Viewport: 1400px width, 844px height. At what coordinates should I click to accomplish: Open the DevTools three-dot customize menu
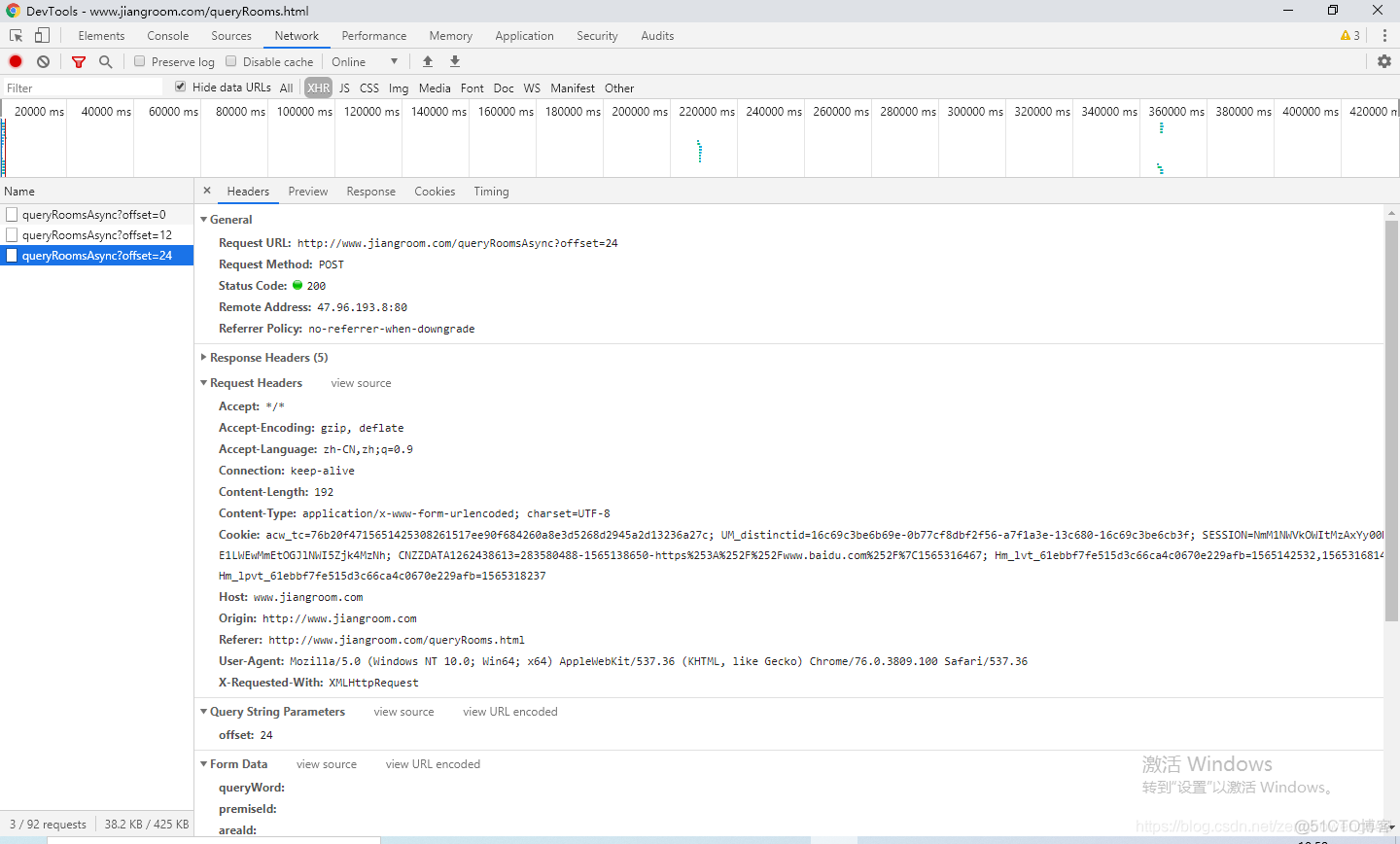pyautogui.click(x=1384, y=35)
